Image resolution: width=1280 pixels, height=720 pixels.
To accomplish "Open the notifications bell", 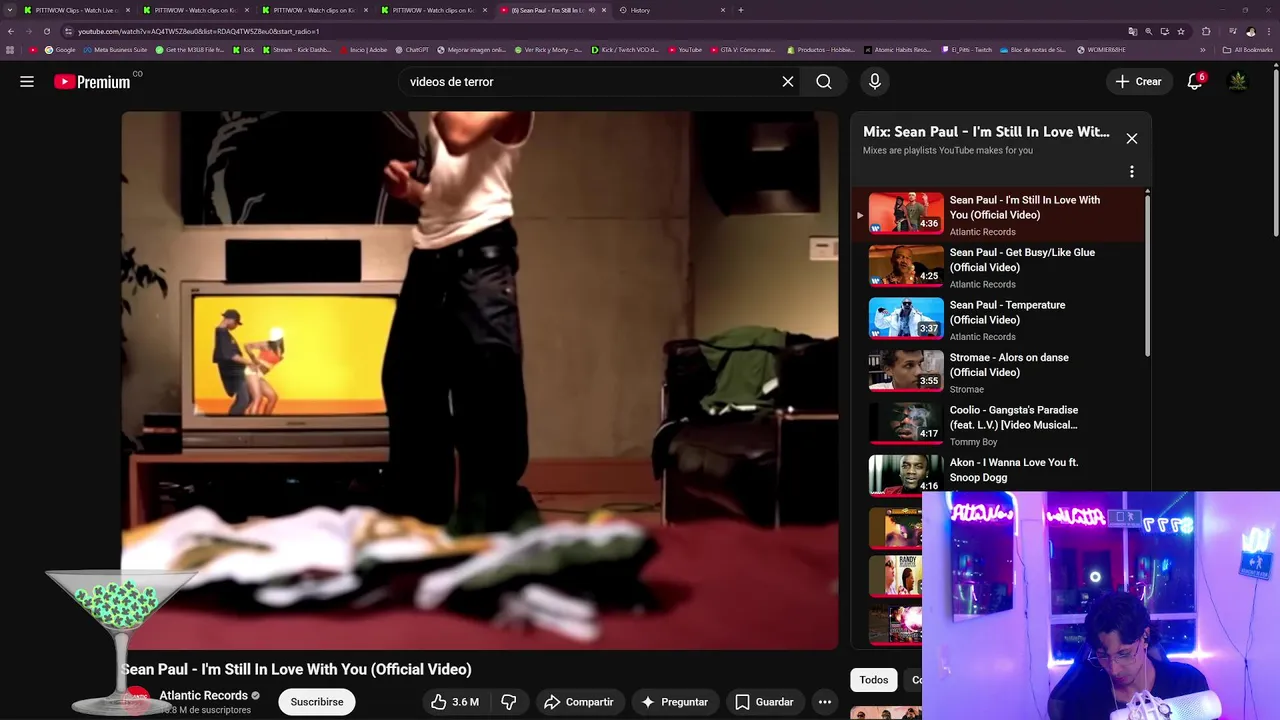I will tap(1194, 82).
